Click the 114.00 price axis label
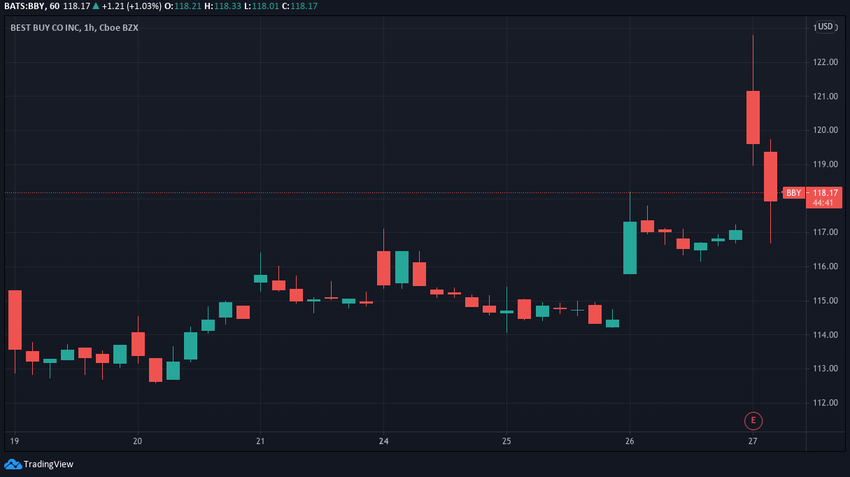Image resolution: width=850 pixels, height=477 pixels. pyautogui.click(x=825, y=335)
